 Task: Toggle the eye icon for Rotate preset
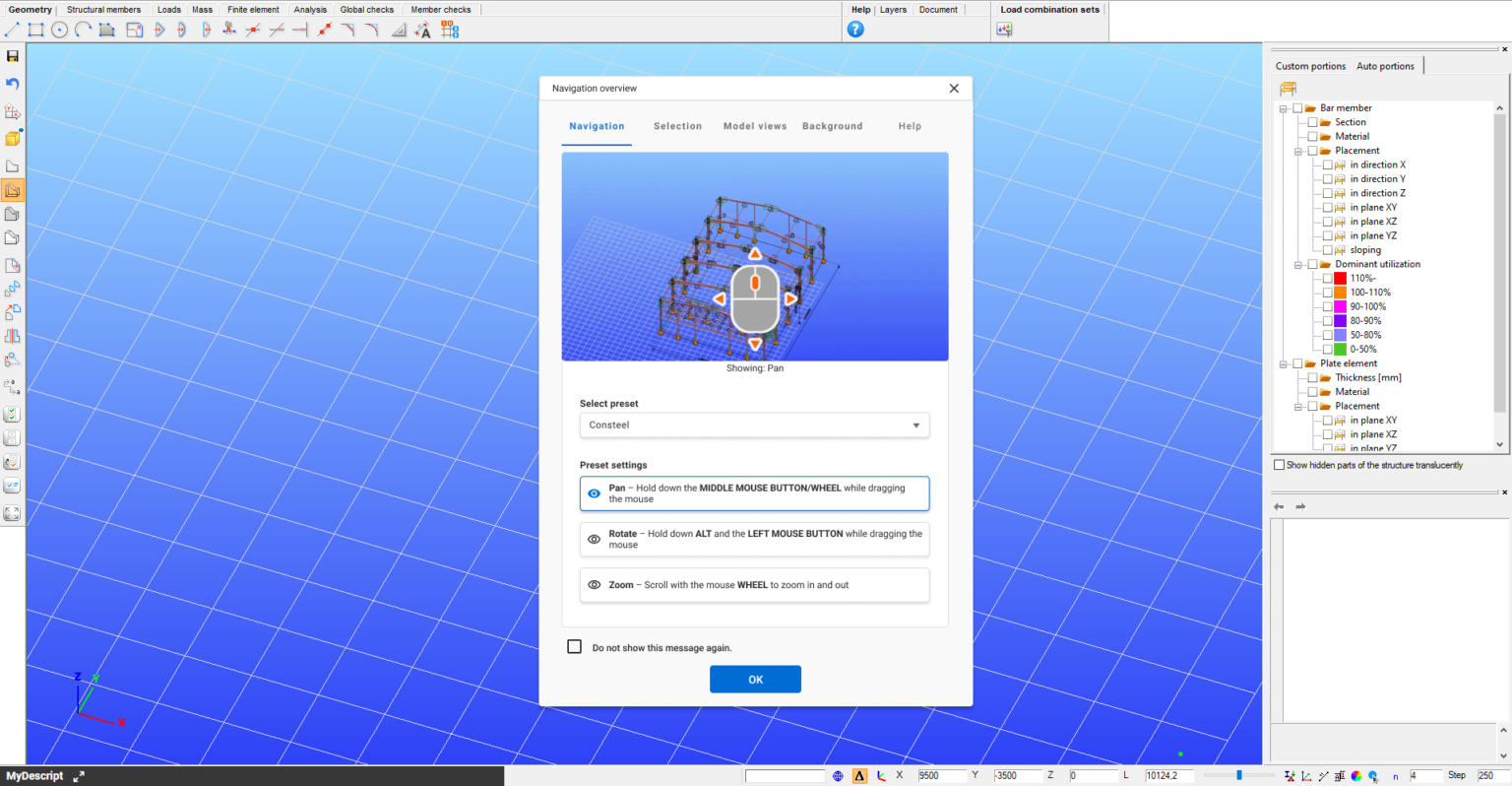595,539
